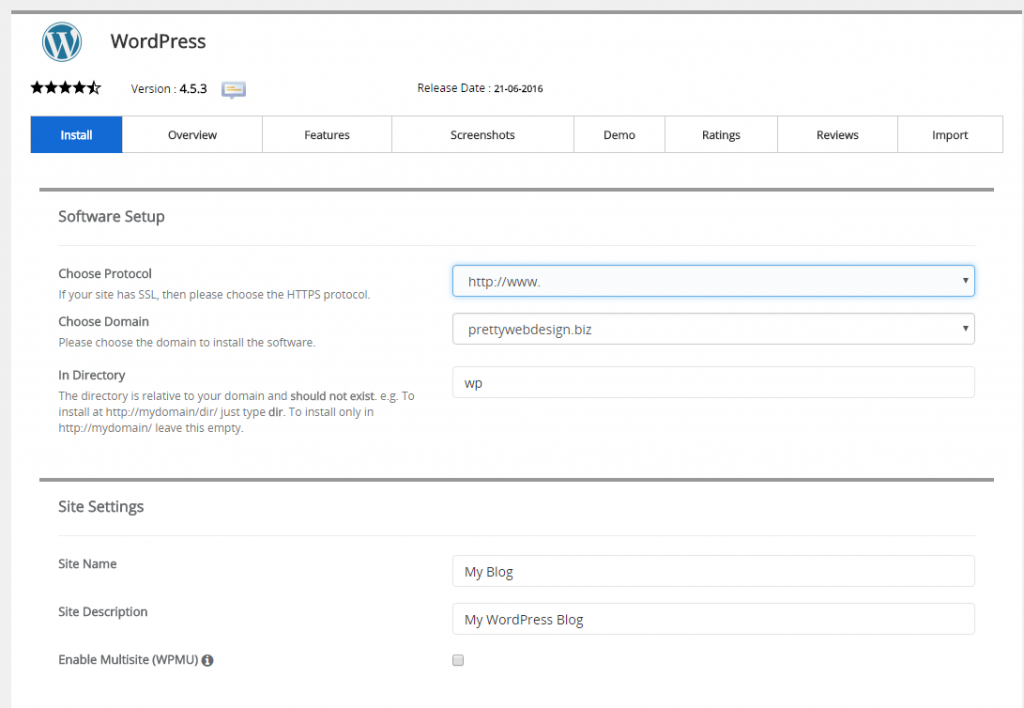Click the SSL HTTPS protocol hint text
The height and width of the screenshot is (708, 1024).
(214, 295)
